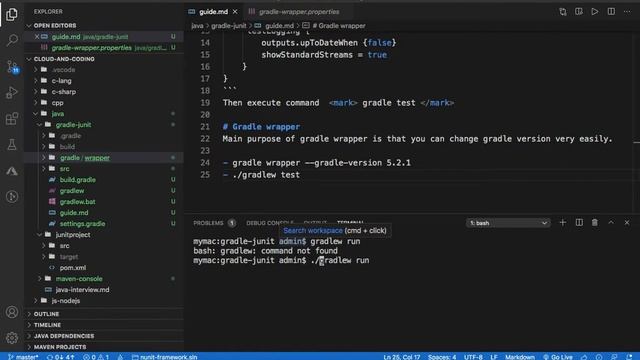Open the Accounts menu icon

point(12,312)
